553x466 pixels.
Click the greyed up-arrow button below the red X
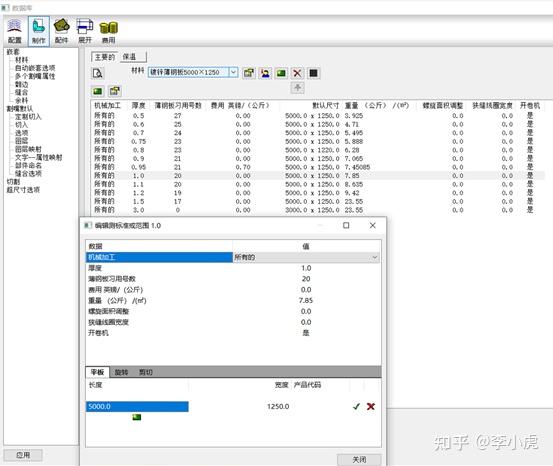coord(297,87)
